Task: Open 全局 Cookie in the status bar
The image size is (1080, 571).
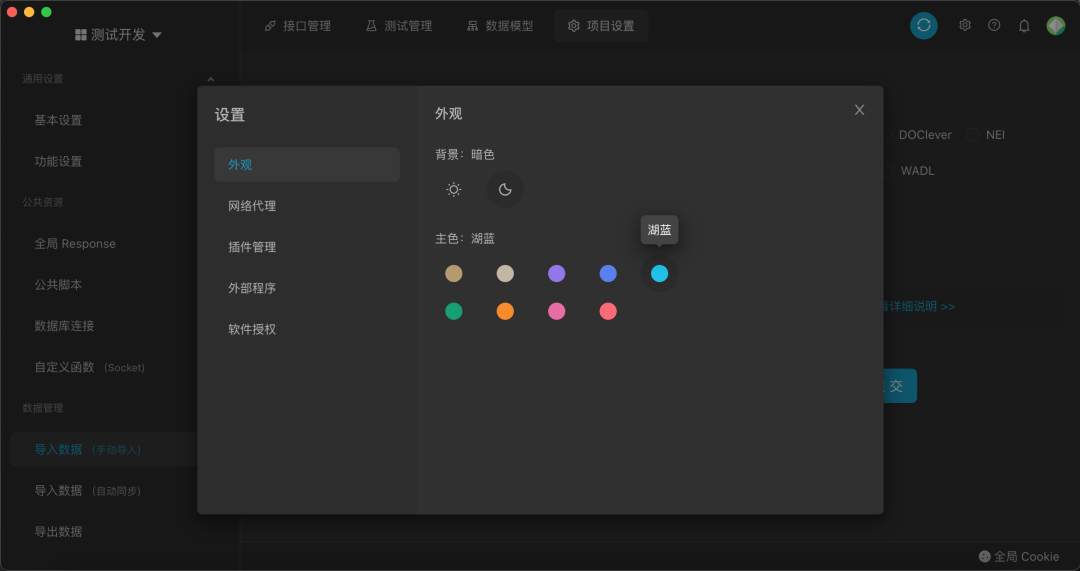Action: point(1019,557)
